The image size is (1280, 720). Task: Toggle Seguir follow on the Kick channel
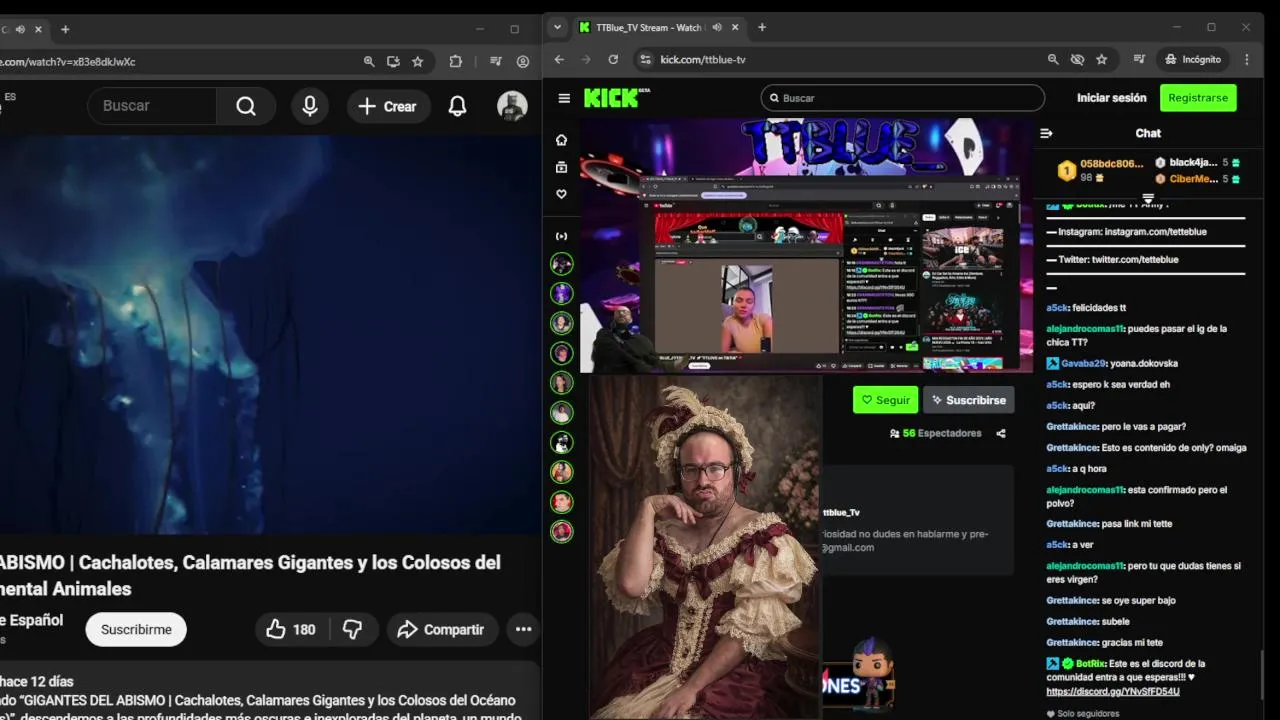(885, 400)
